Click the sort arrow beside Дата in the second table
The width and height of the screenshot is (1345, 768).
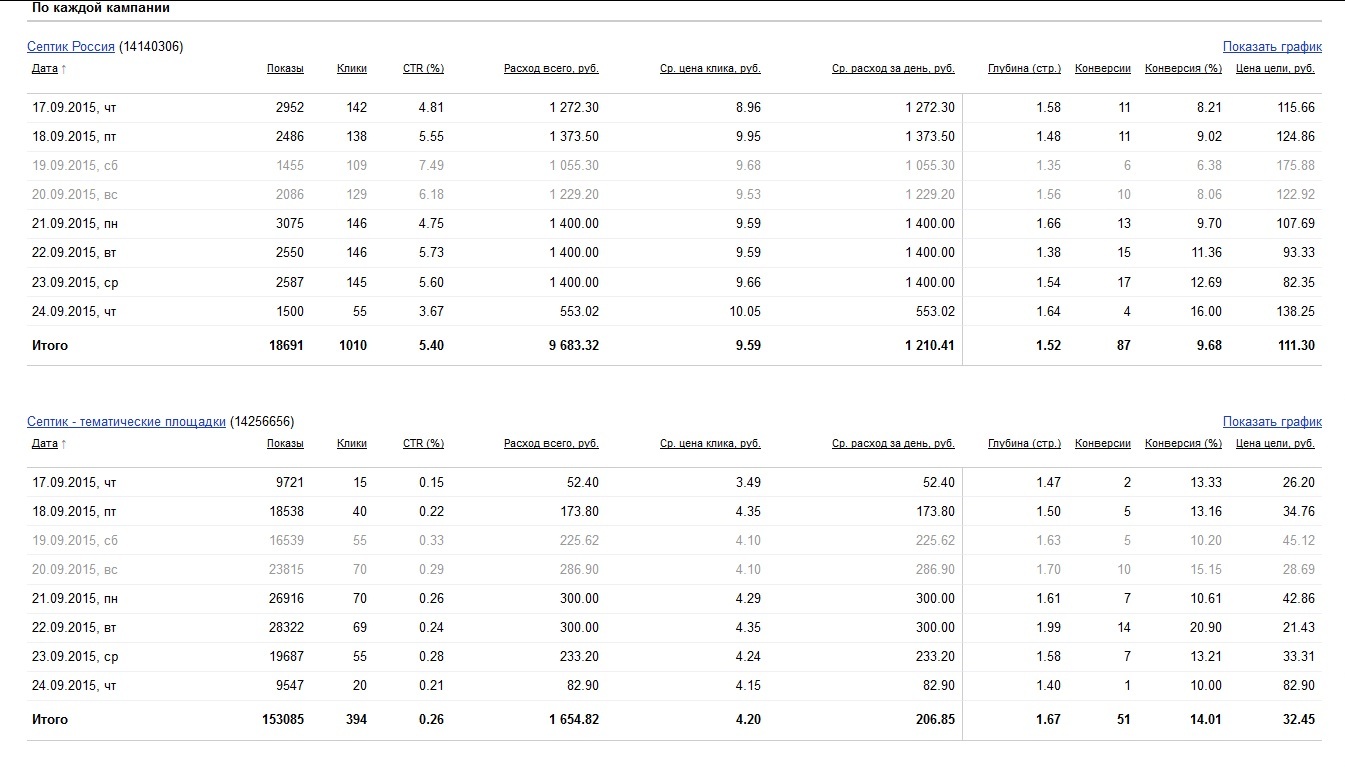64,443
